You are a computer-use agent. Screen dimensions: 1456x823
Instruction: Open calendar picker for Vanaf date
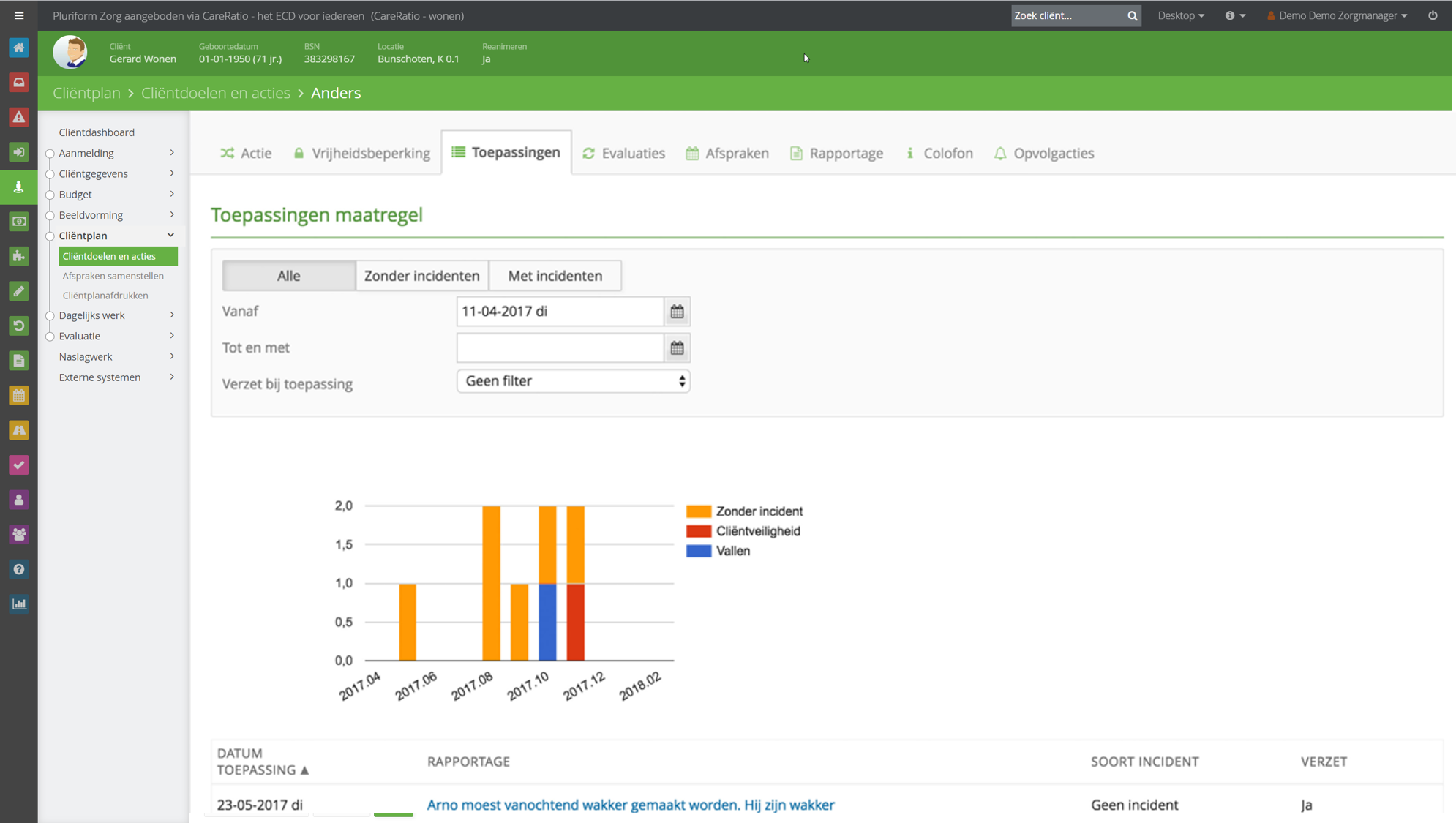click(677, 312)
